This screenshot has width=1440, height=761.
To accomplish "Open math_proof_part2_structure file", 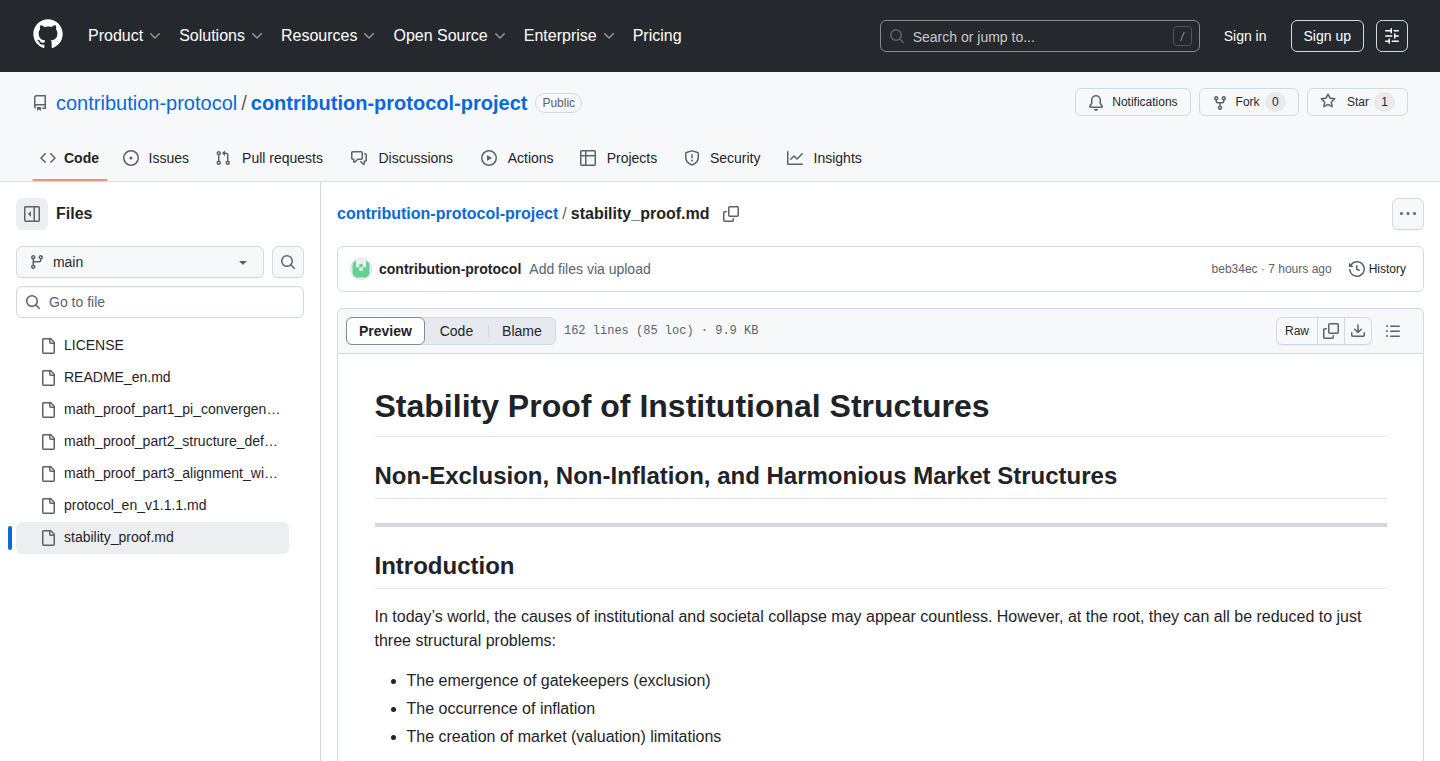I will click(x=152, y=441).
